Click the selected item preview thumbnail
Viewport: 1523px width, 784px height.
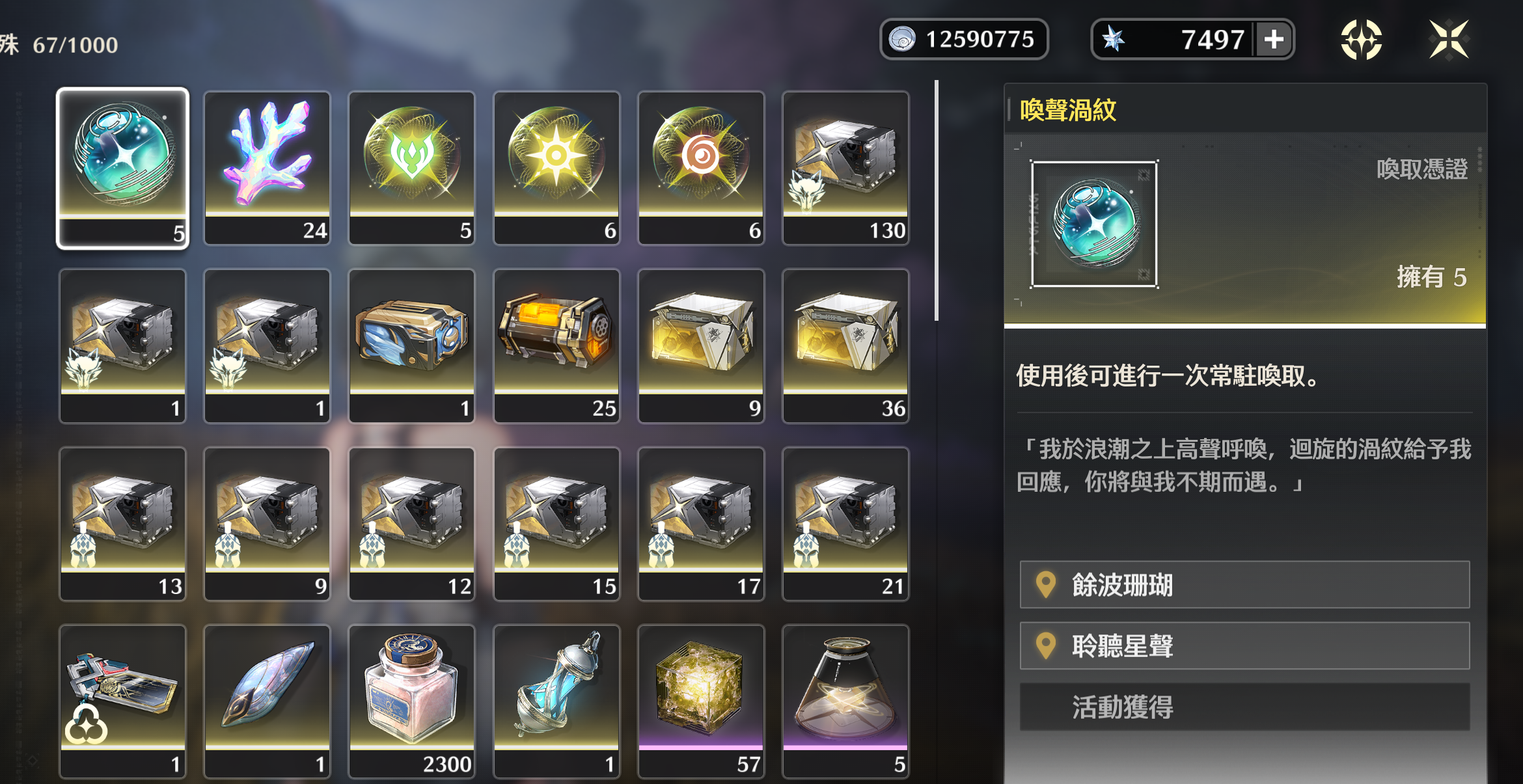click(x=1094, y=224)
